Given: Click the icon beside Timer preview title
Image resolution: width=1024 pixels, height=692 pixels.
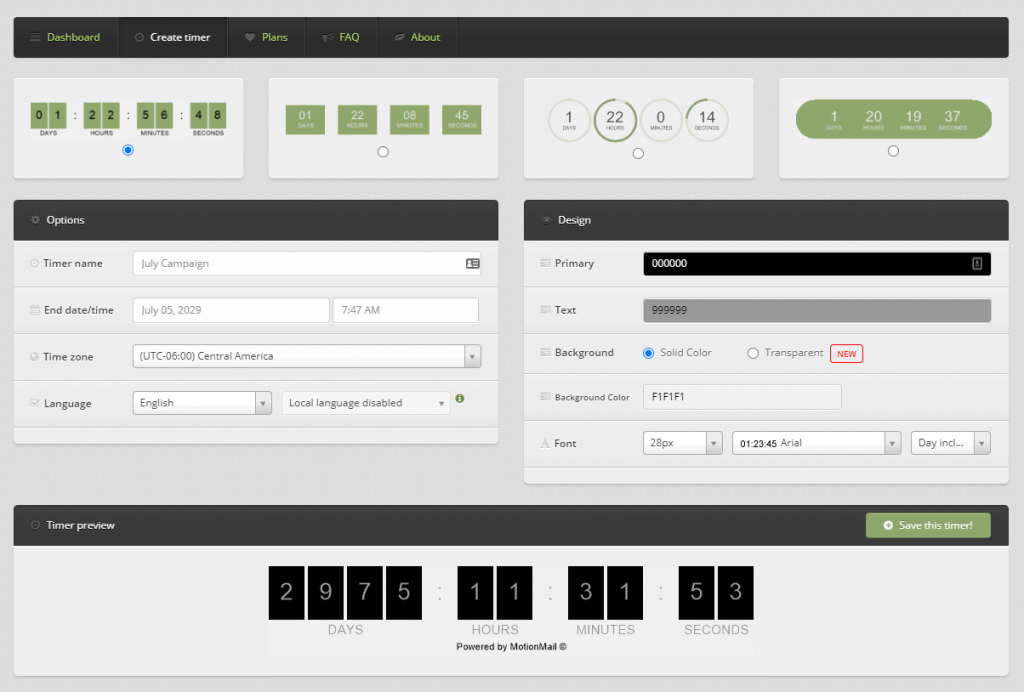Looking at the screenshot, I should point(35,525).
